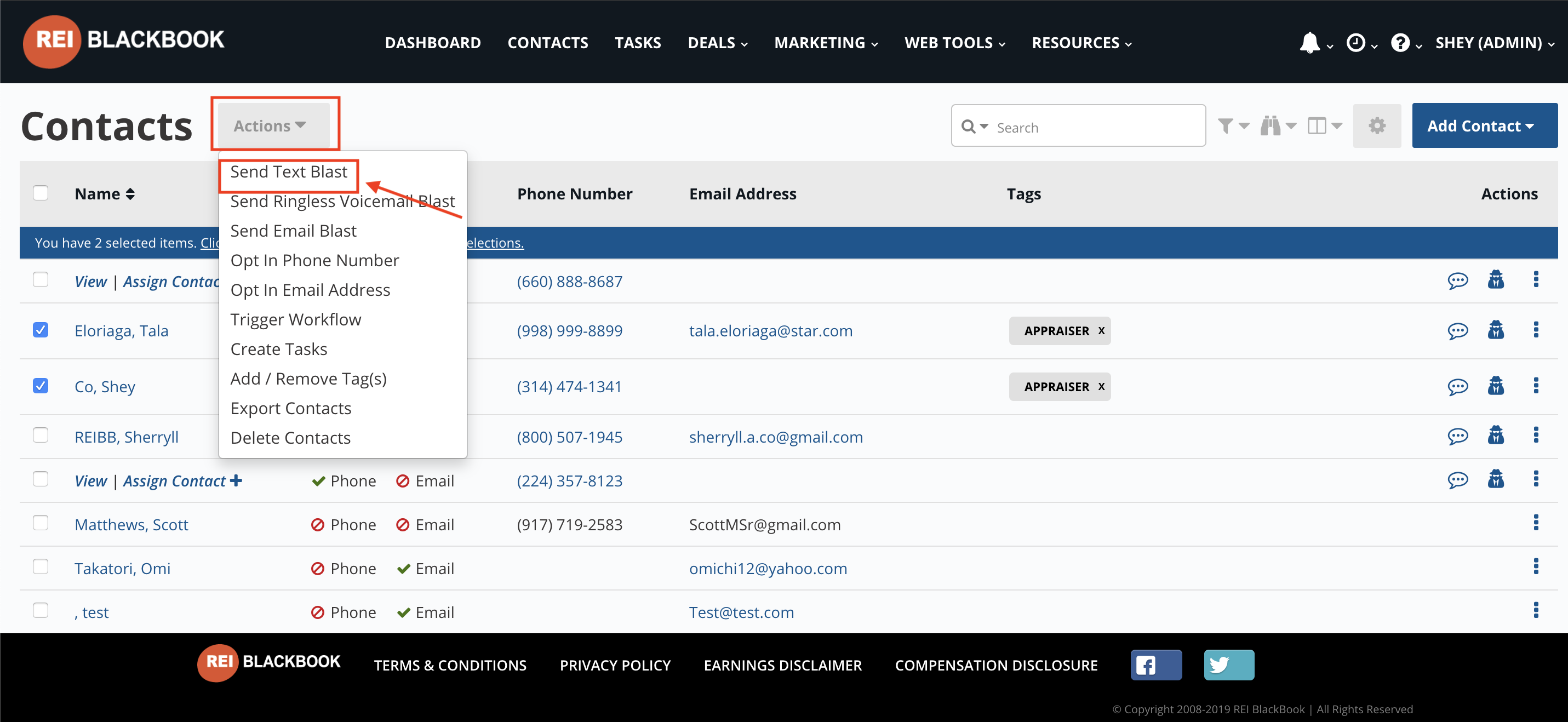Check the Takatori, Omi checkbox
This screenshot has height=722, width=1568.
(40, 567)
